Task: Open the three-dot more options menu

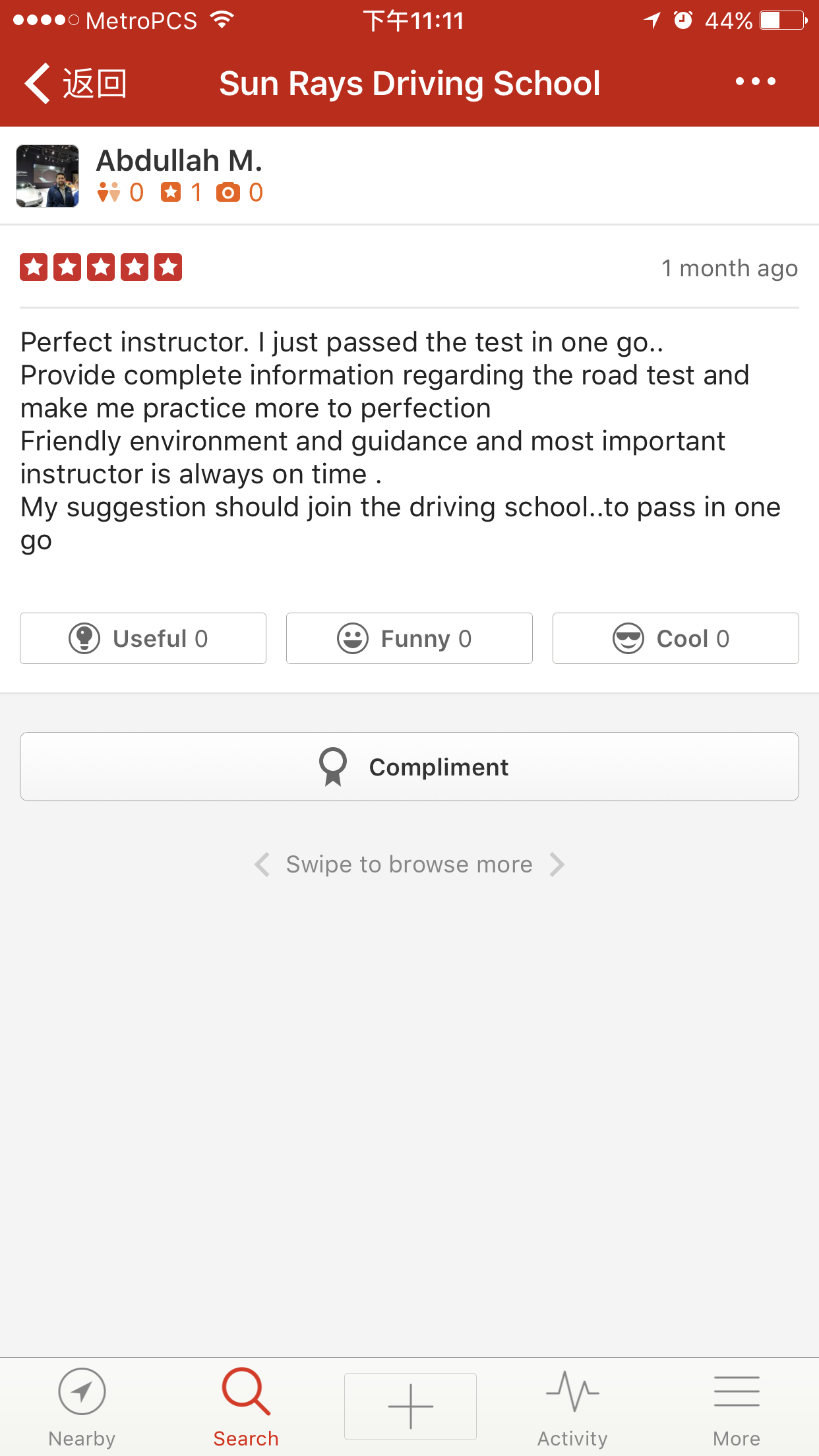Action: (756, 82)
